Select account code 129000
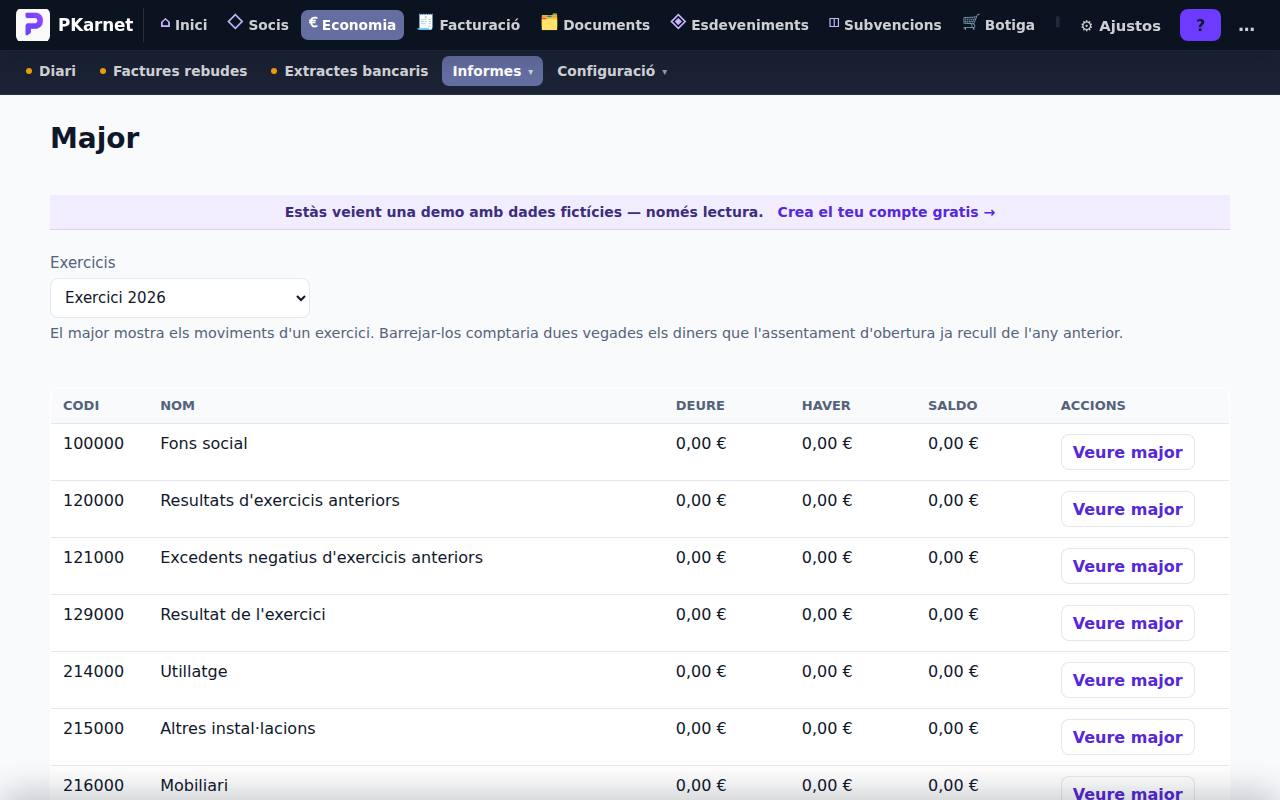Viewport: 1280px width, 800px height. pyautogui.click(x=93, y=614)
